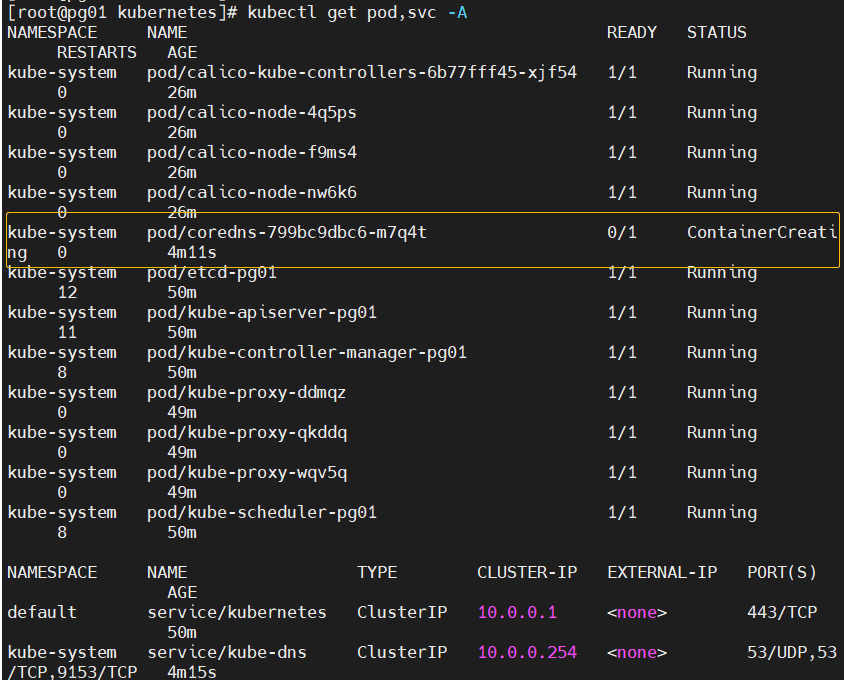Click the STATUS column header
Screen dimensions: 844x680
point(716,33)
